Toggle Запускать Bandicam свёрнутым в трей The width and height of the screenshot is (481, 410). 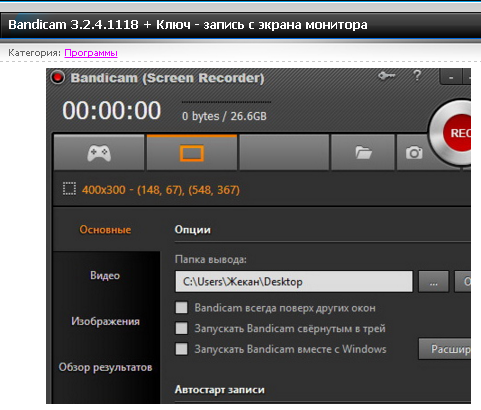[x=182, y=328]
